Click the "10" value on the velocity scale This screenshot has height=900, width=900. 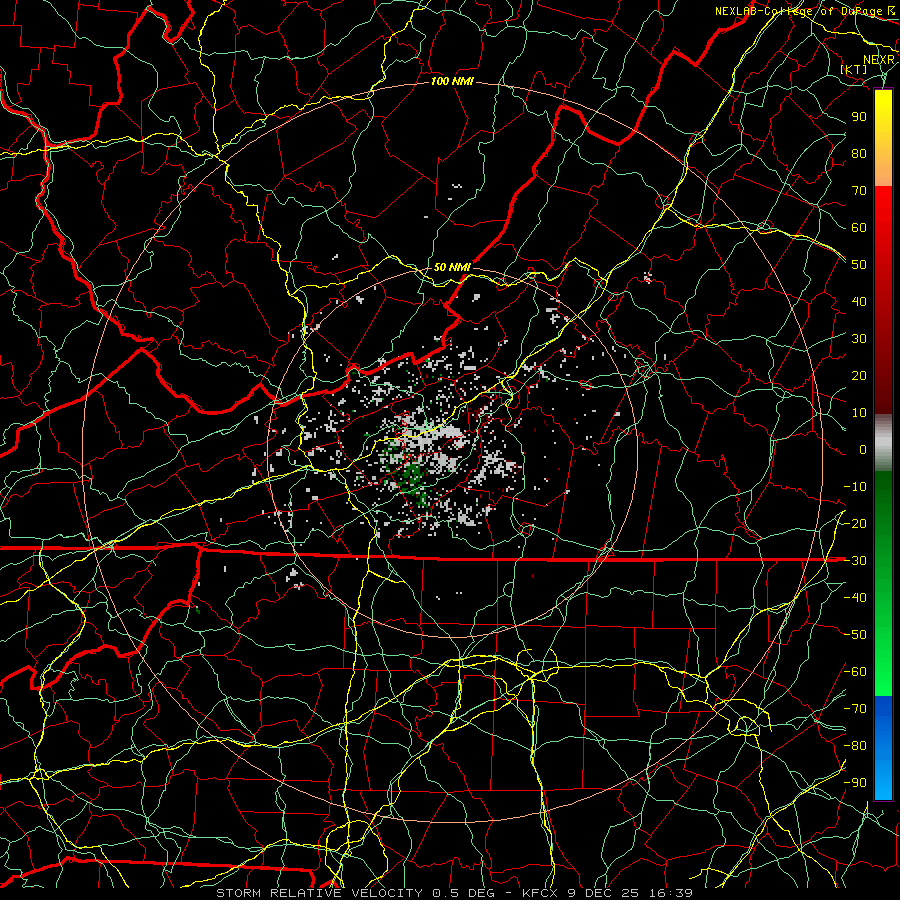(x=859, y=413)
